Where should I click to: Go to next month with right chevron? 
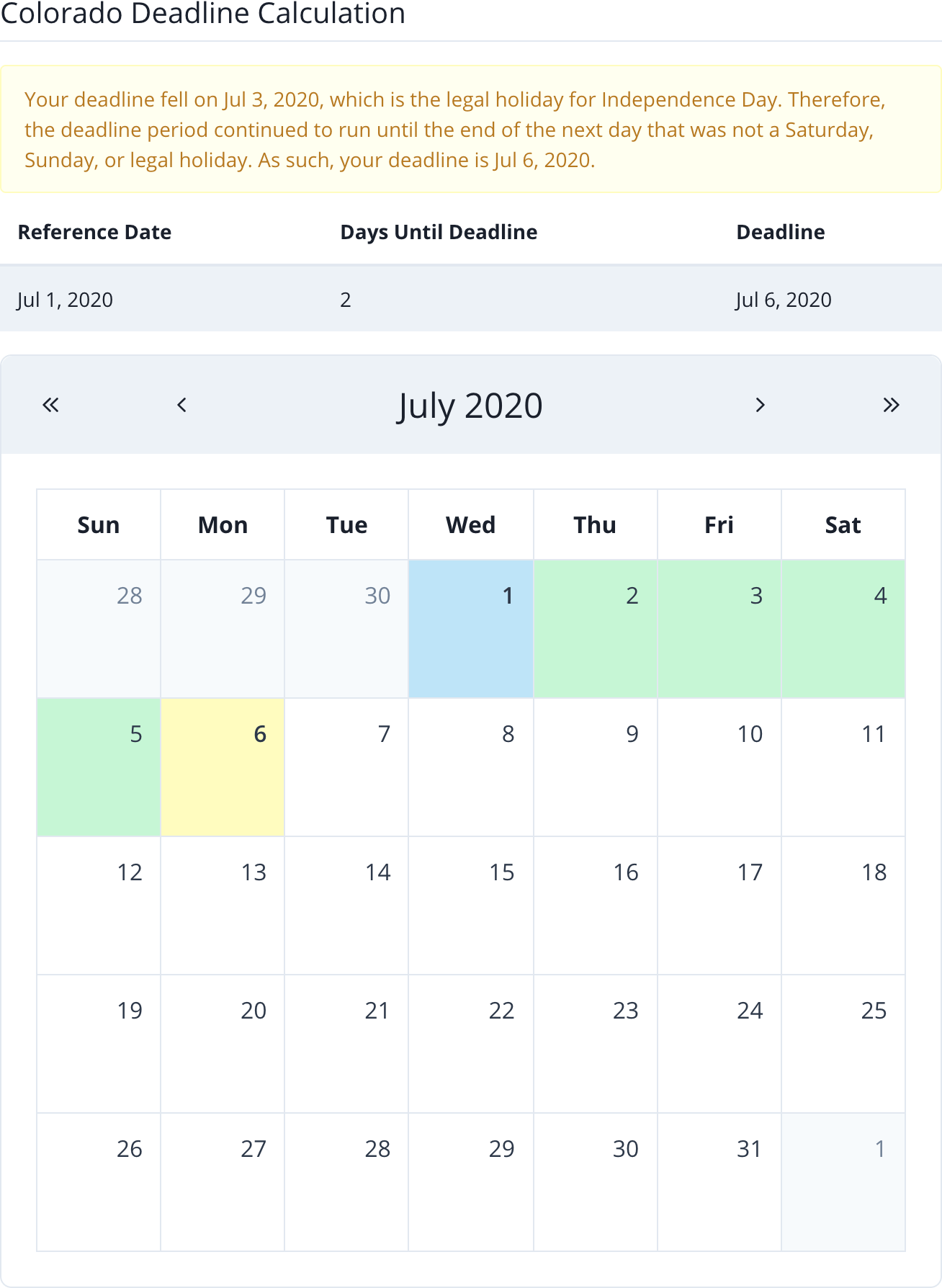click(760, 405)
